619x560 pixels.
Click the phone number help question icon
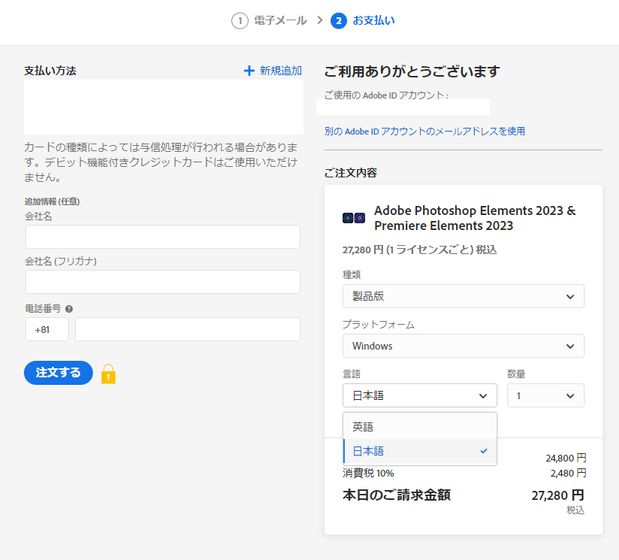pos(69,309)
